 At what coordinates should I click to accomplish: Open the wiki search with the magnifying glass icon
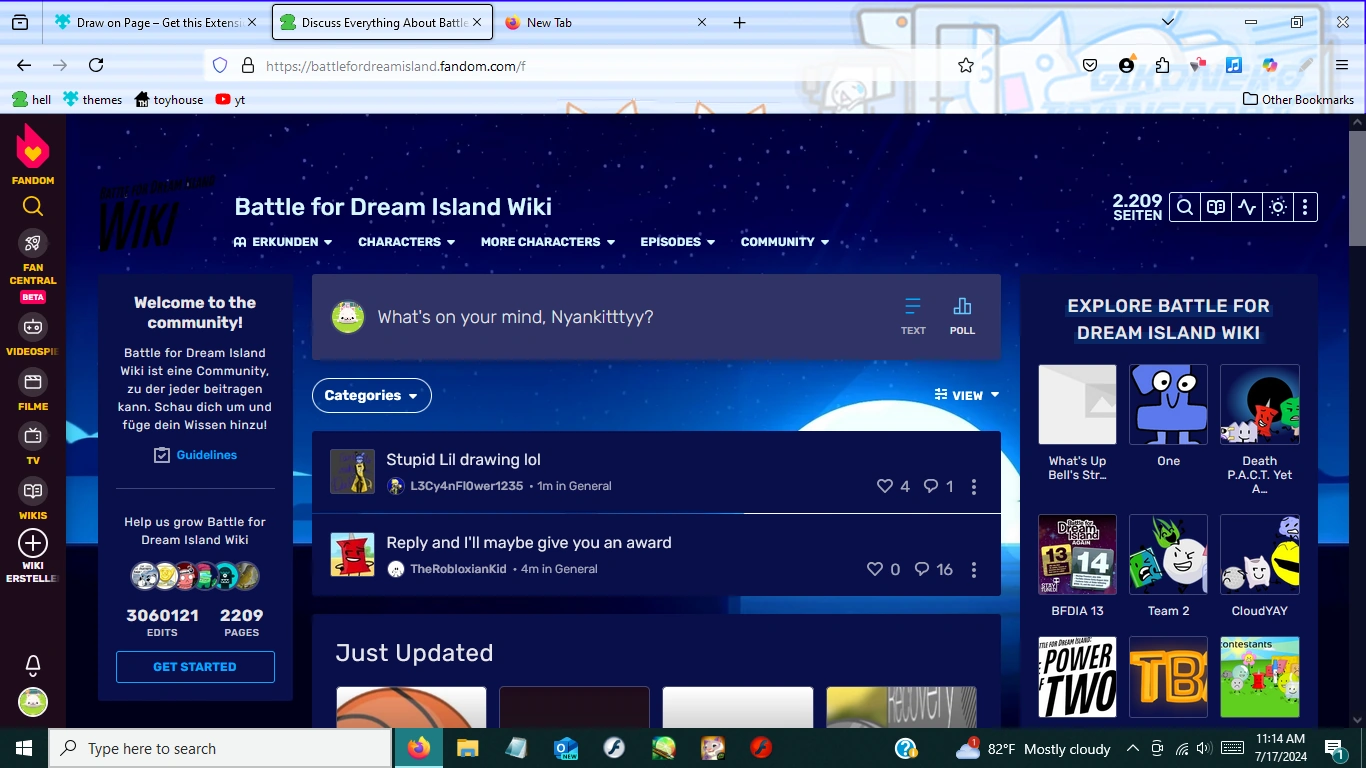[1184, 207]
